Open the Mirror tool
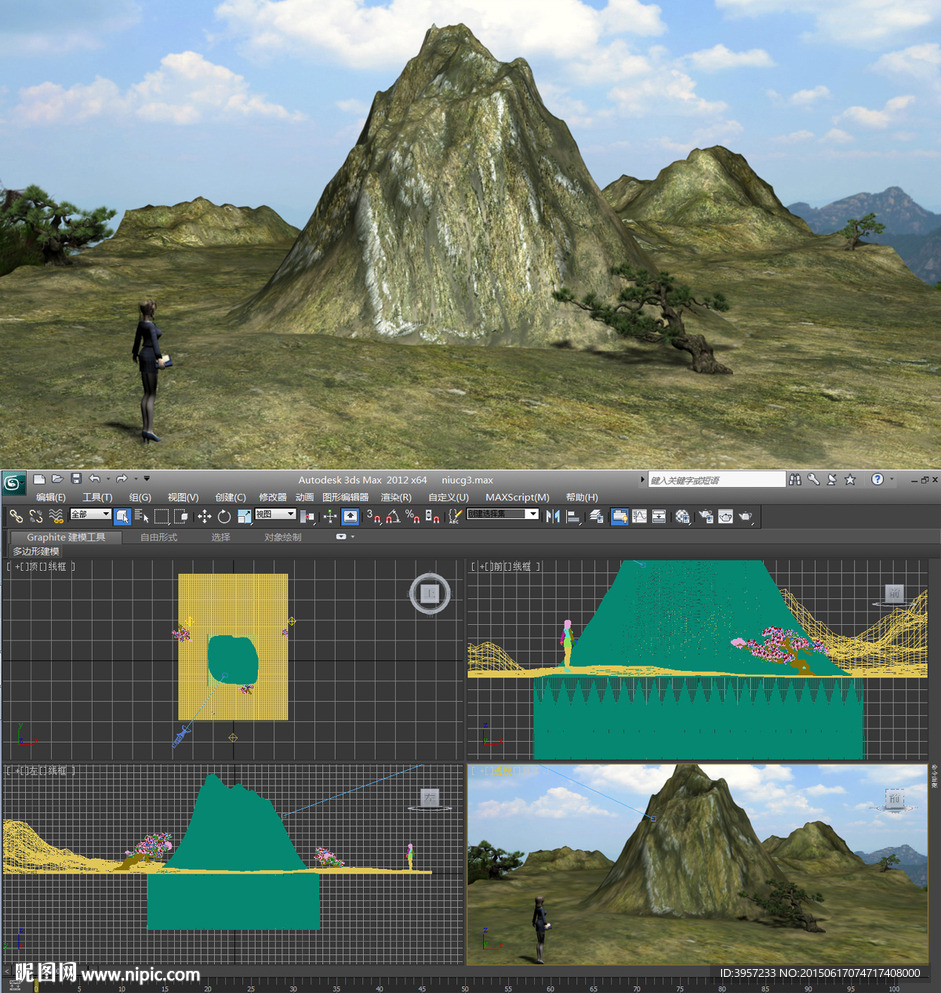The image size is (941, 993). (552, 516)
